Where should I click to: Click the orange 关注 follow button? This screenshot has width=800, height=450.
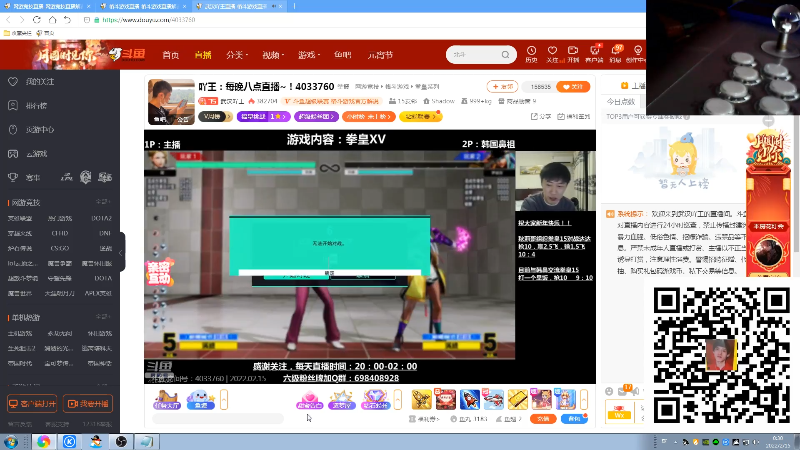tap(573, 87)
